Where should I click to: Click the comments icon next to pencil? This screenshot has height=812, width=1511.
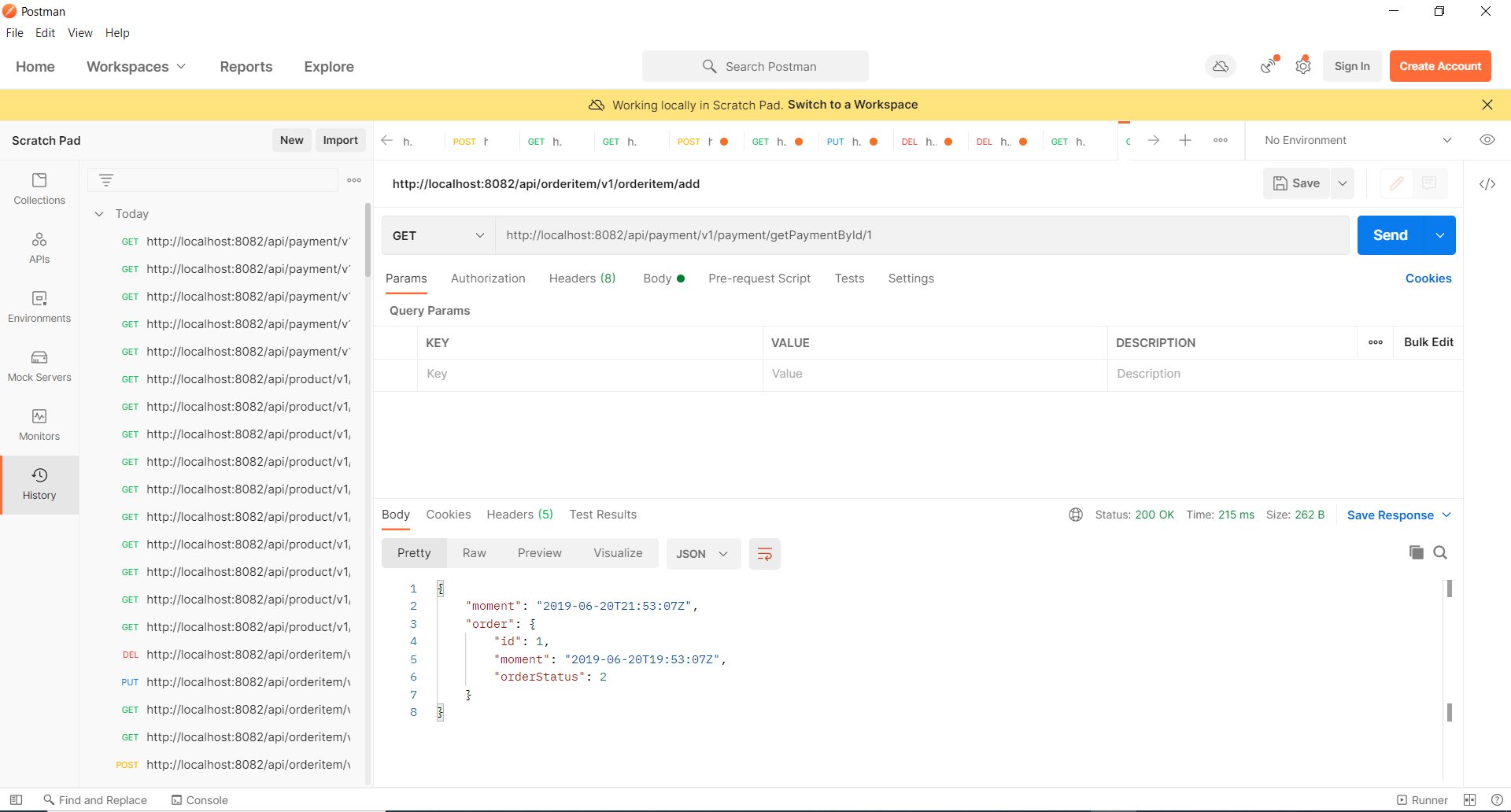click(1429, 183)
